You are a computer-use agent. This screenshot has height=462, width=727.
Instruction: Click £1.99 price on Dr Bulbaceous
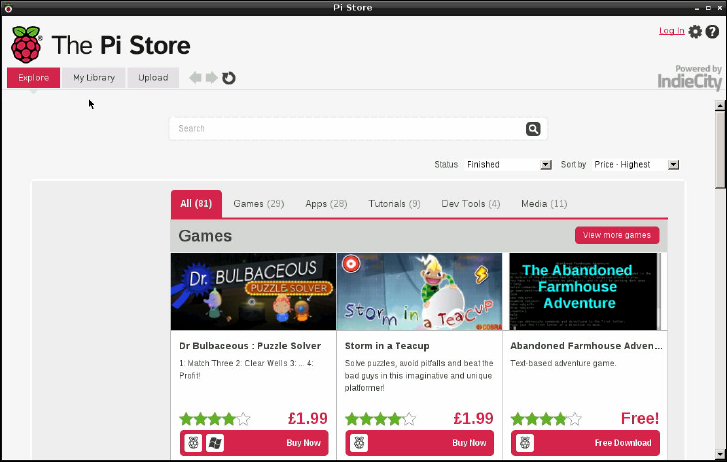point(307,418)
